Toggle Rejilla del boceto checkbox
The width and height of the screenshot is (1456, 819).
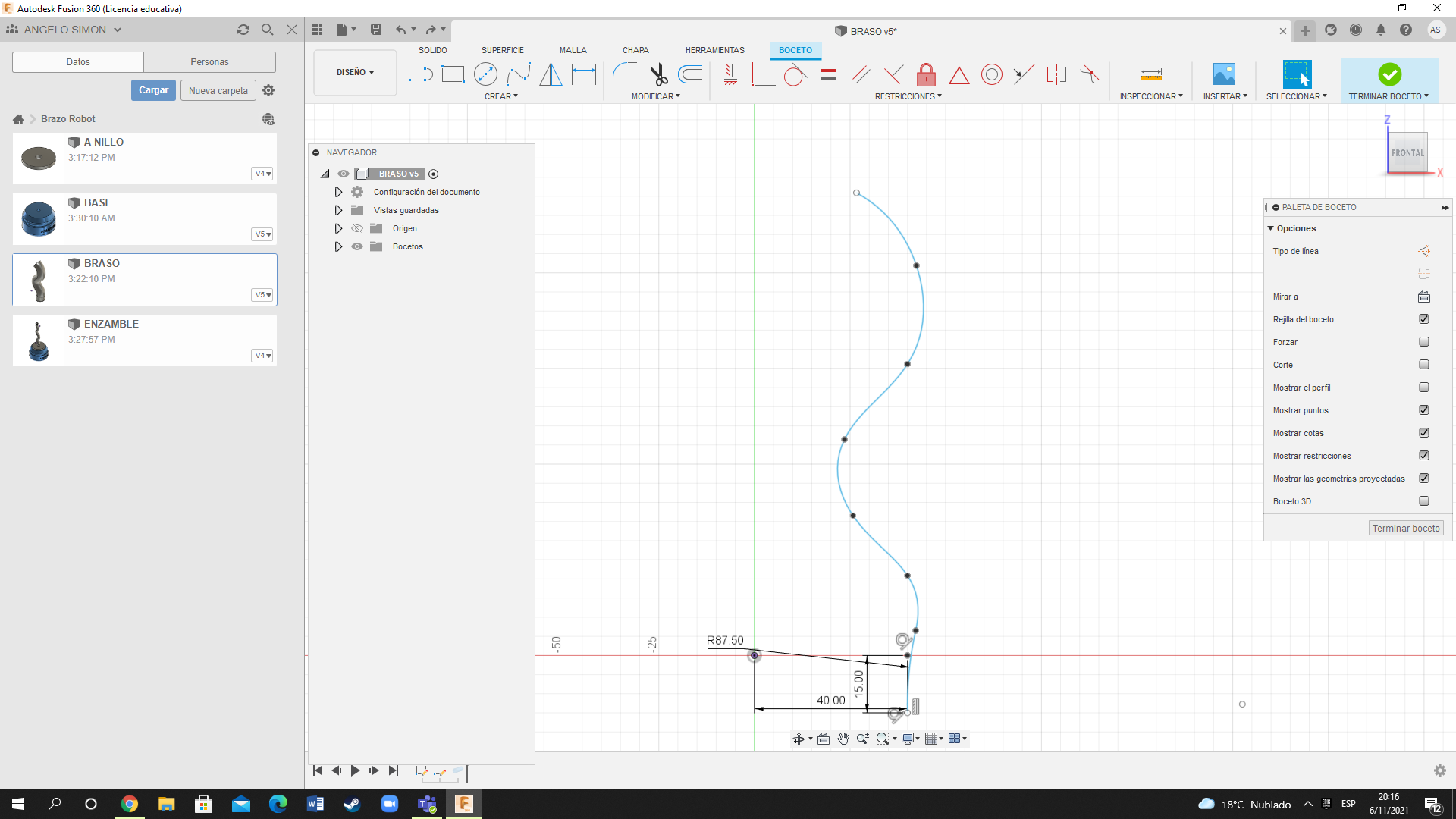[1423, 319]
